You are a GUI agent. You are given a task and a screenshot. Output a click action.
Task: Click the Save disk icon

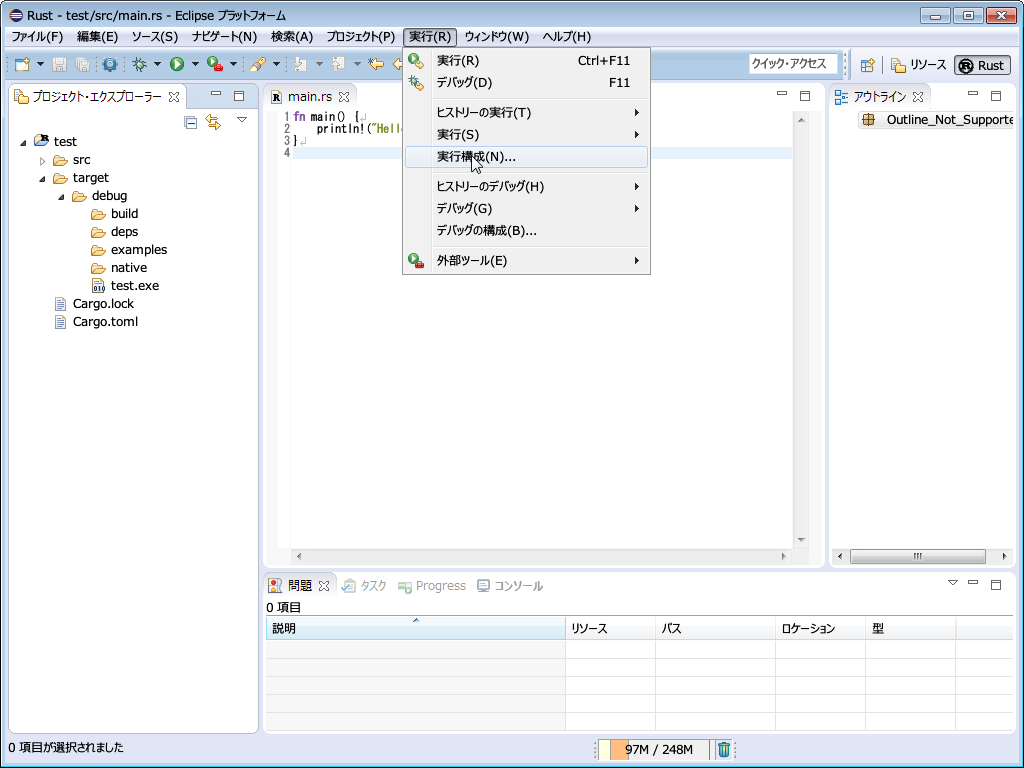[x=59, y=64]
